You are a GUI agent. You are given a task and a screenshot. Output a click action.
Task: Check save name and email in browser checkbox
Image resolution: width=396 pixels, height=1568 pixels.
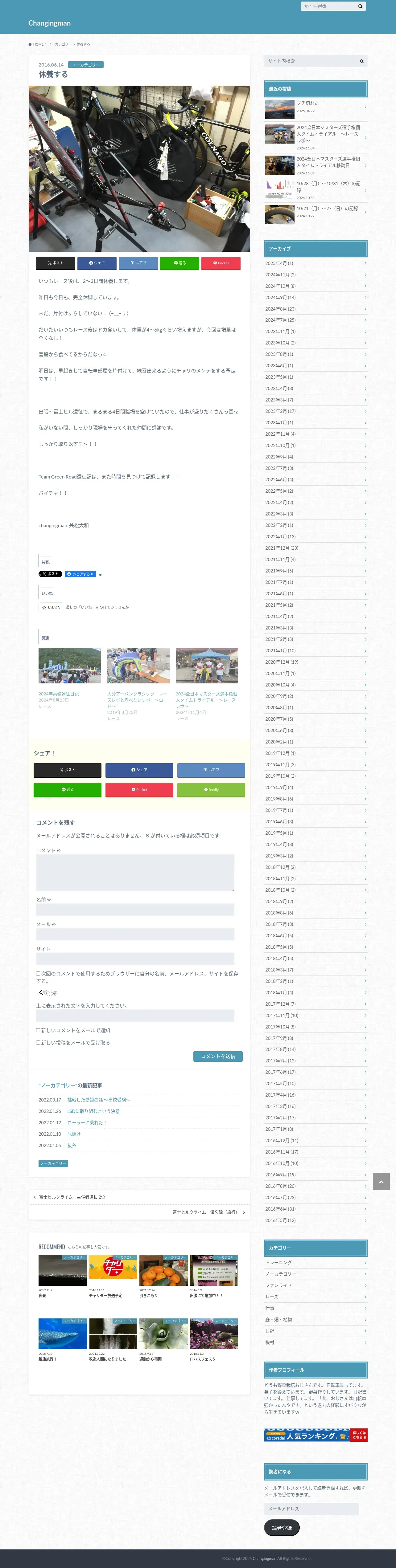point(38,973)
